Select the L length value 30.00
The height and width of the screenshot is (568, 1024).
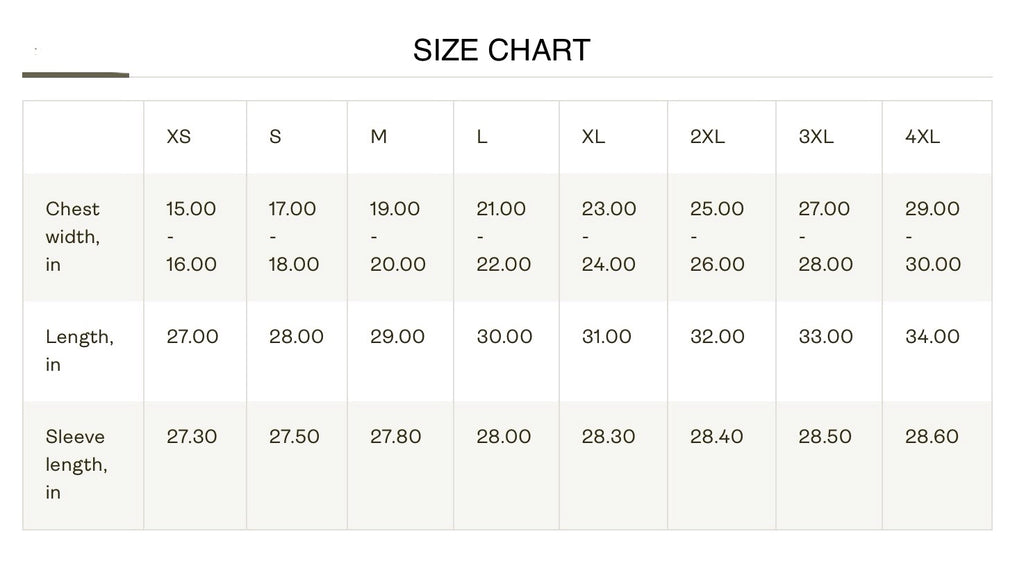[504, 337]
